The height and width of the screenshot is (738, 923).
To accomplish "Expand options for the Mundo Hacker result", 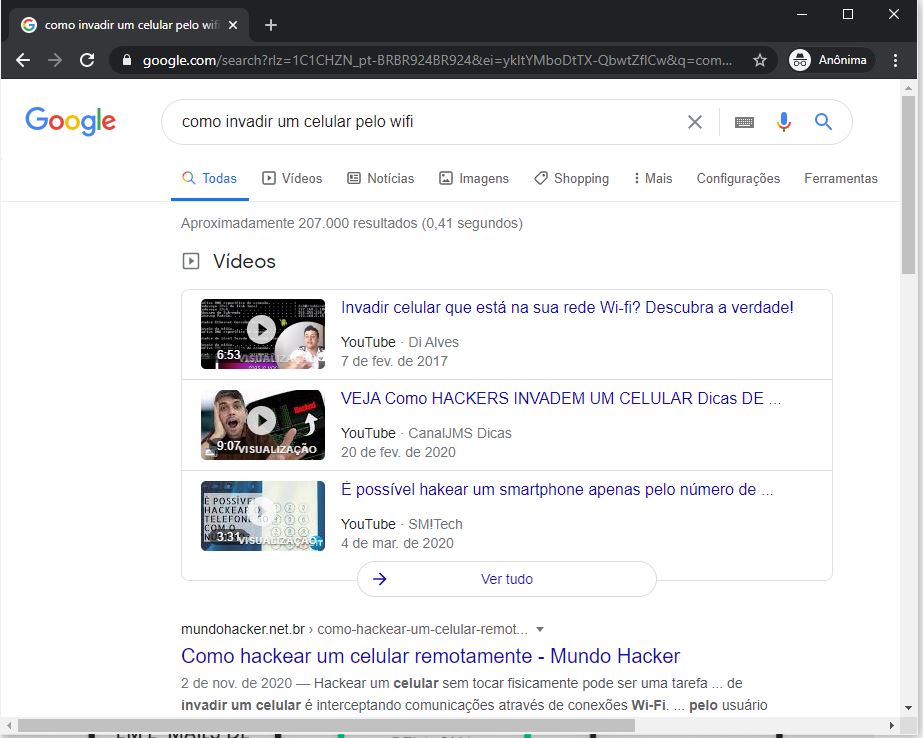I will click(539, 628).
